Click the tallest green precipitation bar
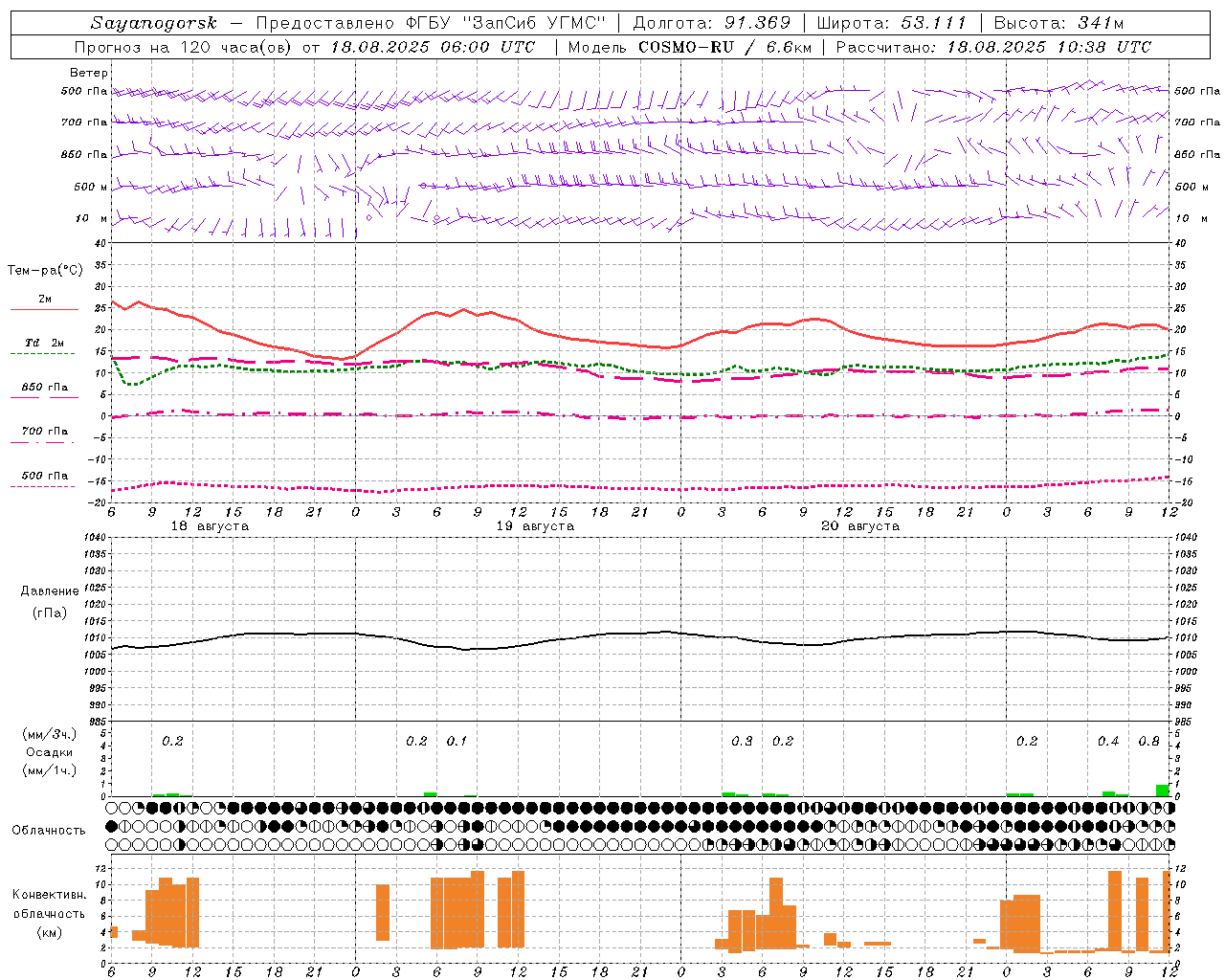Viewport: 1225px width, 980px height. coord(1162,791)
